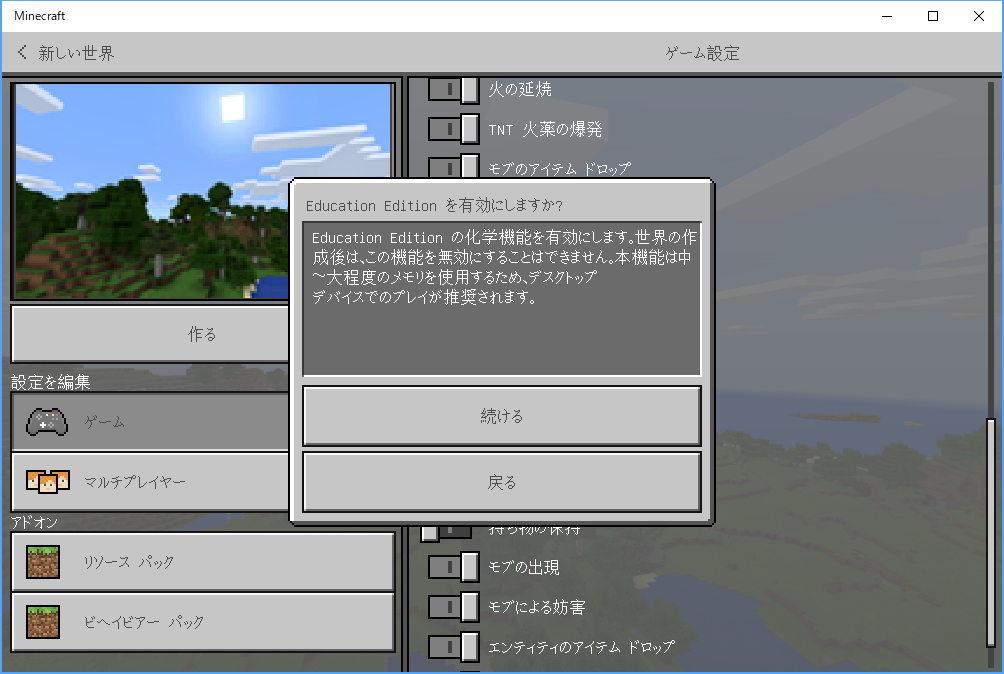Click the 新しい世界 header text
Image resolution: width=1004 pixels, height=674 pixels.
click(x=76, y=53)
